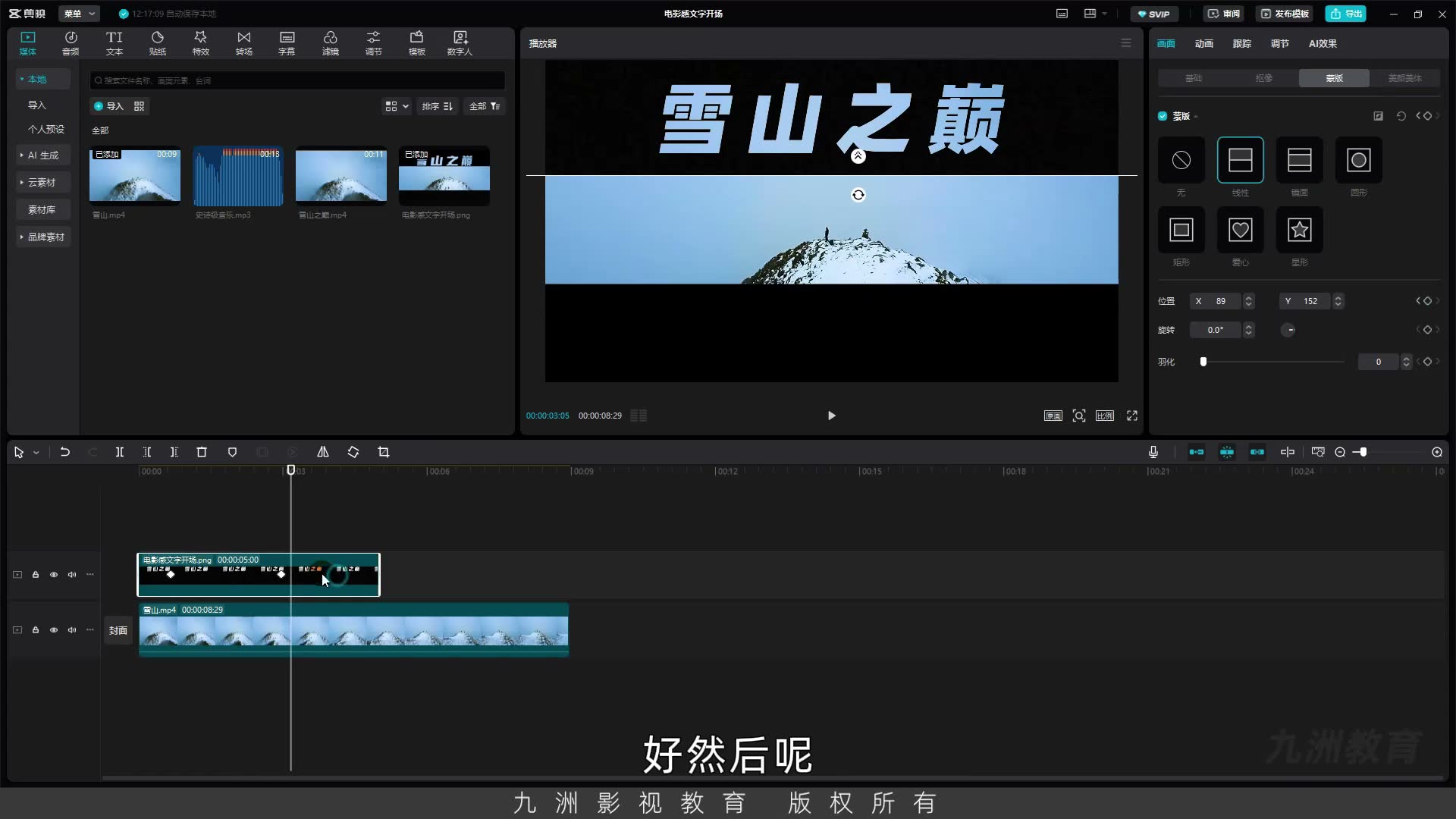Select the 线性 linear mask shape
Screen dimensions: 1456x819
click(1241, 160)
